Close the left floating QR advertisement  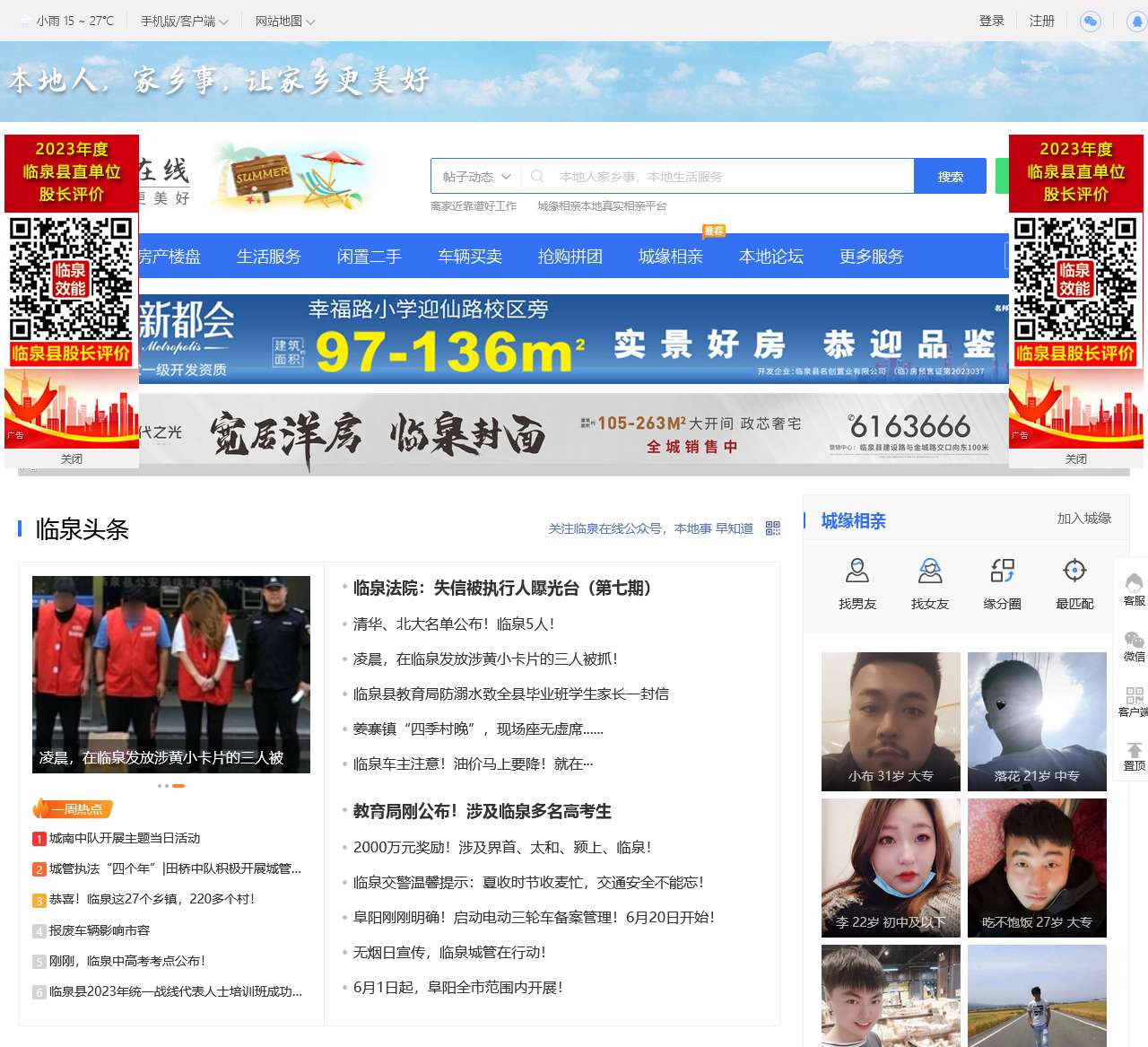[x=72, y=458]
